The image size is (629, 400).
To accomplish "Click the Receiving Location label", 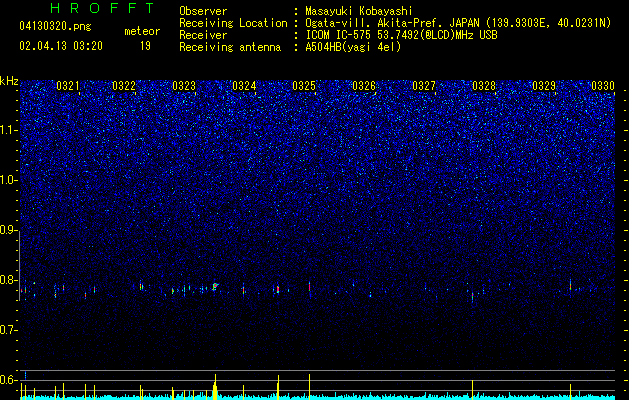I will pos(233,23).
